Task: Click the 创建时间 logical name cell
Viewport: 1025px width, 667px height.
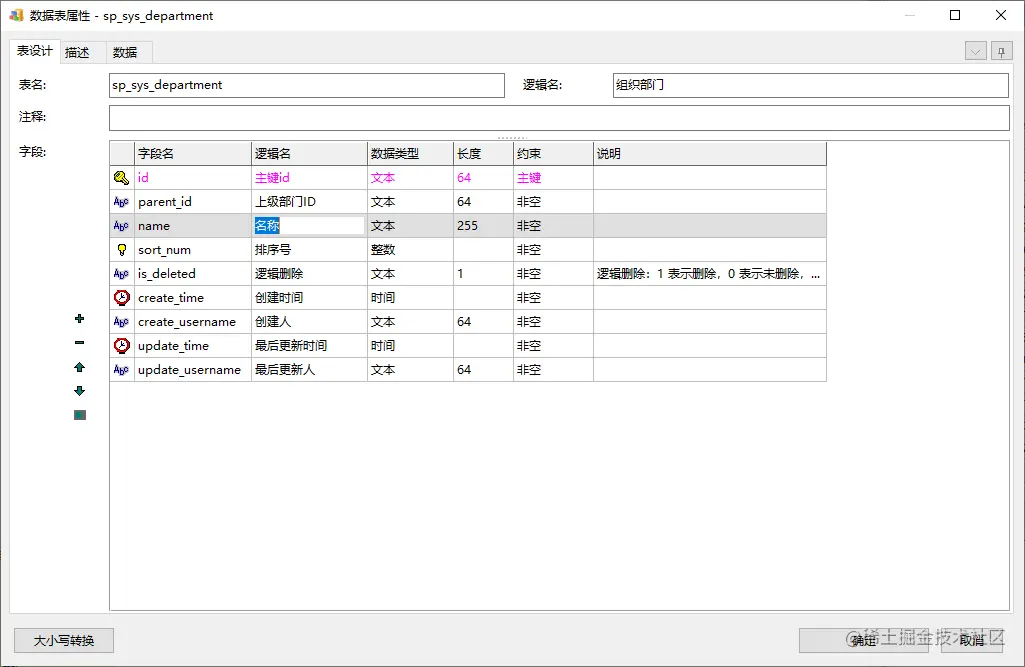Action: [309, 298]
